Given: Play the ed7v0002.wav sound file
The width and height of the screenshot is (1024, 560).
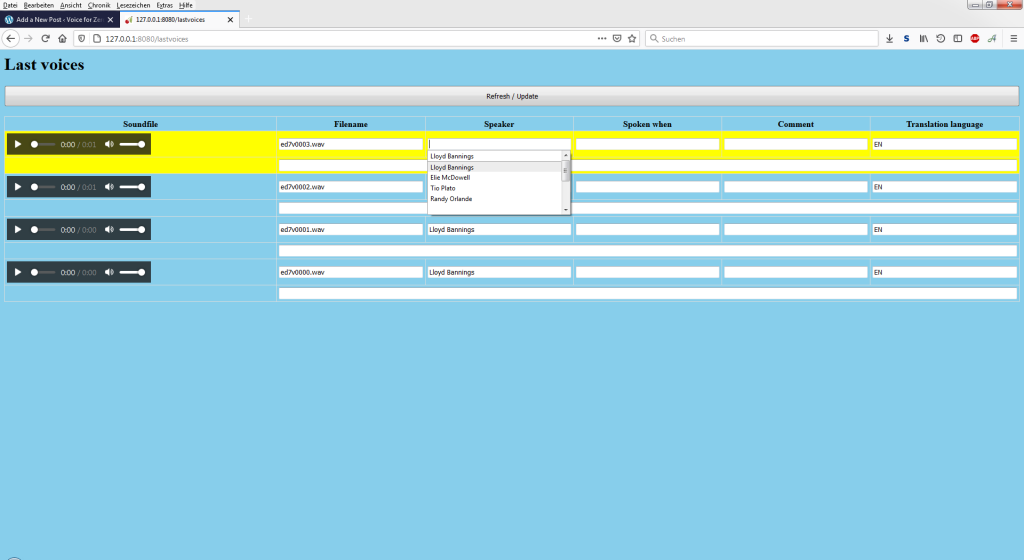Looking at the screenshot, I should (18, 187).
